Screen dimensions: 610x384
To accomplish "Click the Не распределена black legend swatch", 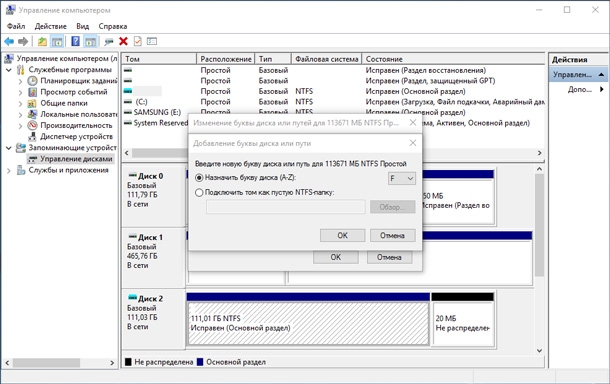I will click(x=128, y=362).
